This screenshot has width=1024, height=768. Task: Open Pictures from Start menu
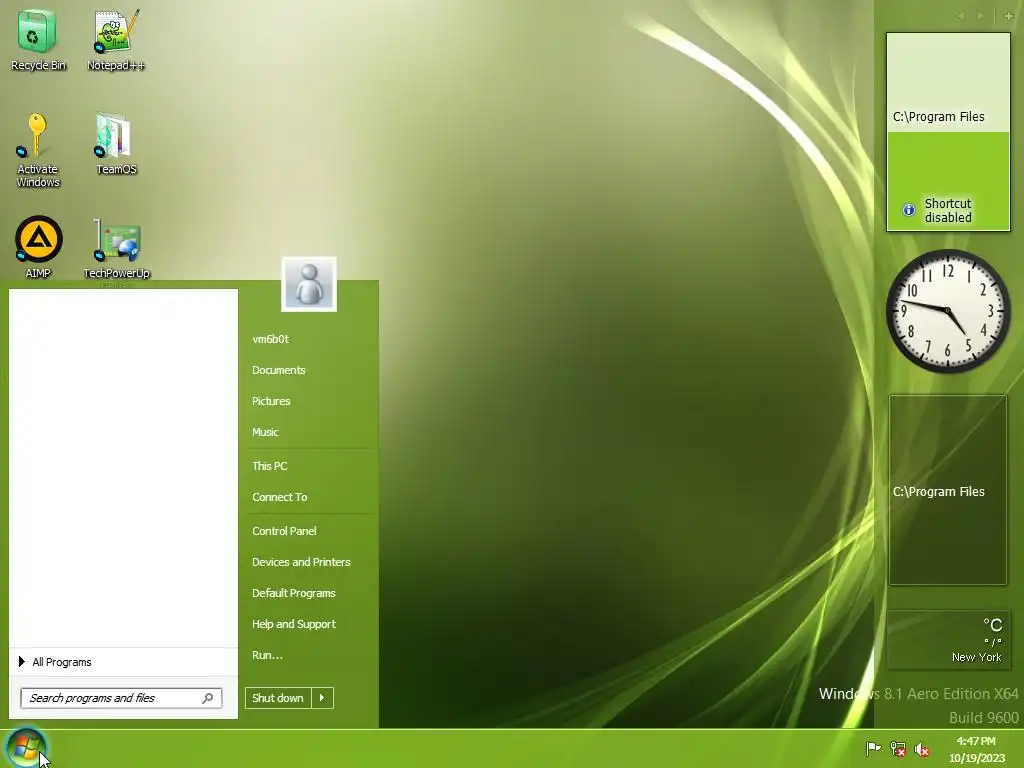tap(271, 401)
